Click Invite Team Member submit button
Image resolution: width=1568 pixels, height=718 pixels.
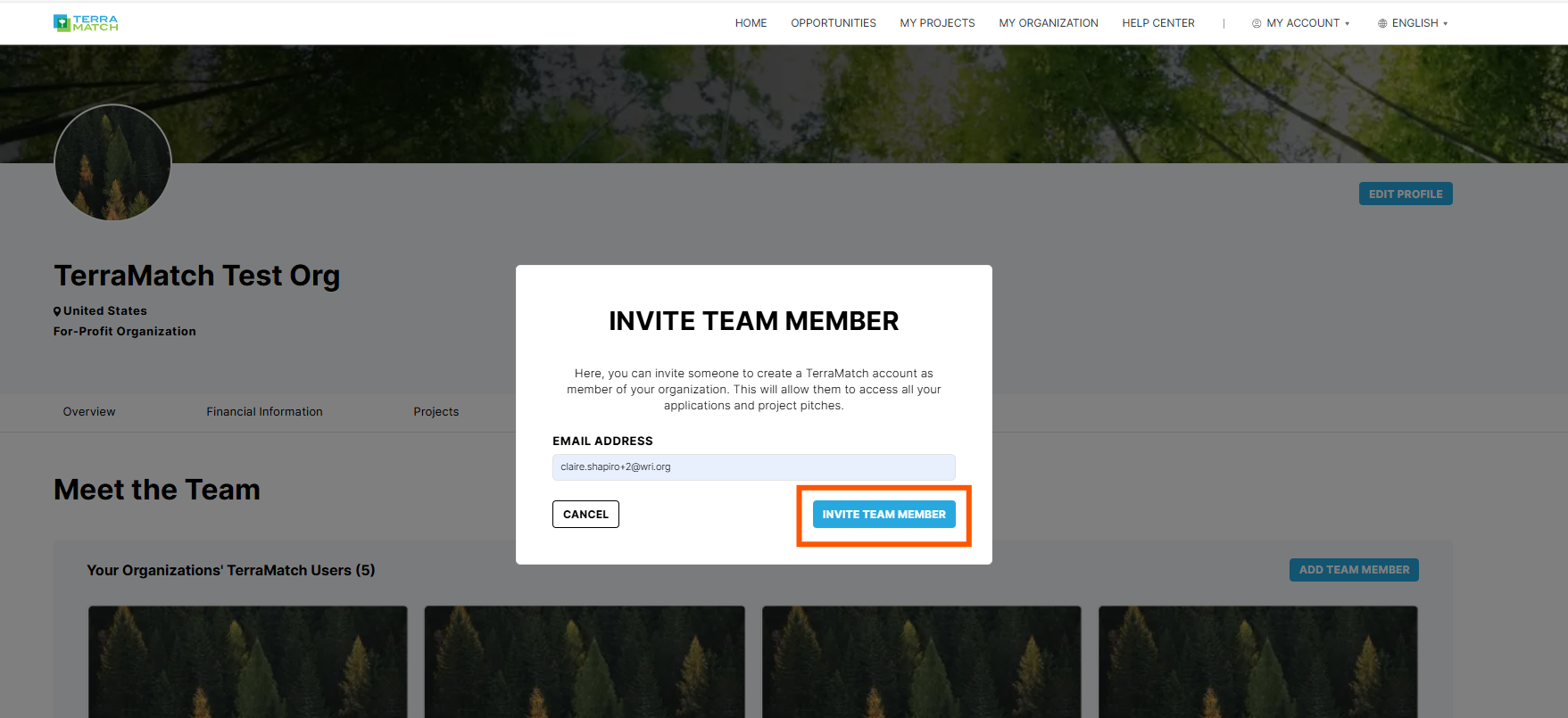pyautogui.click(x=884, y=514)
